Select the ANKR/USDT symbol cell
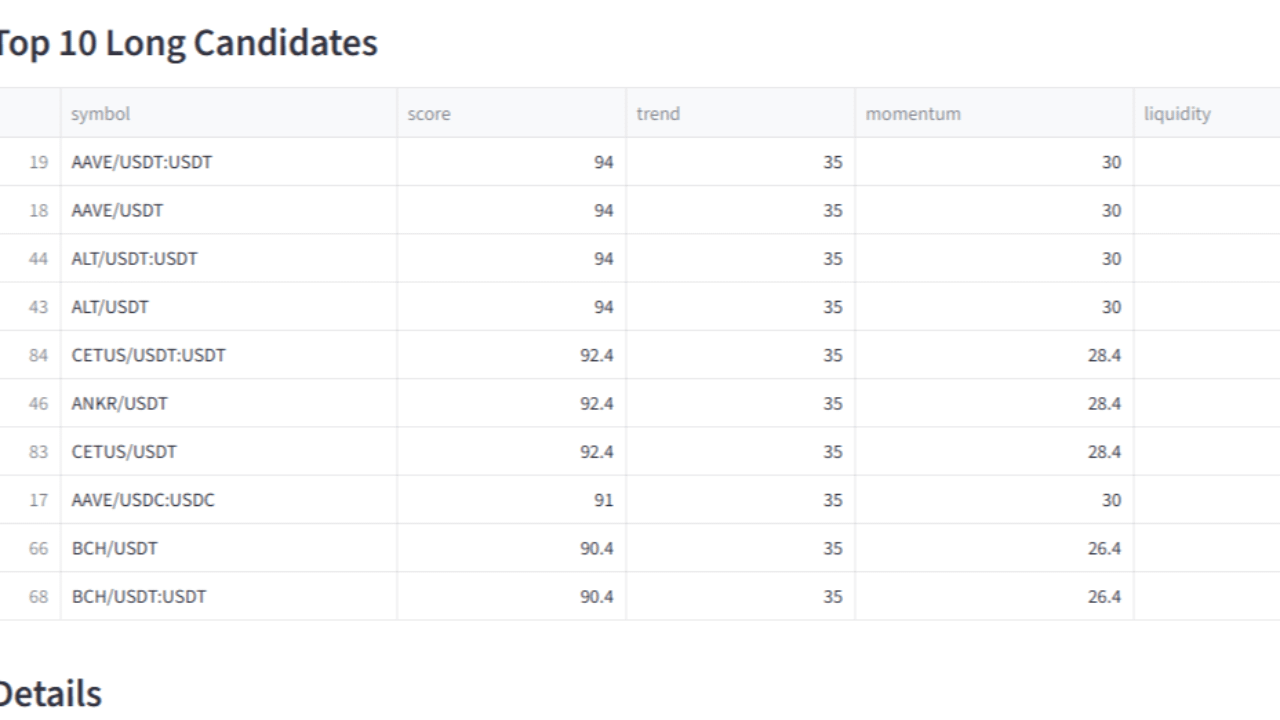The height and width of the screenshot is (720, 1280). click(x=228, y=403)
